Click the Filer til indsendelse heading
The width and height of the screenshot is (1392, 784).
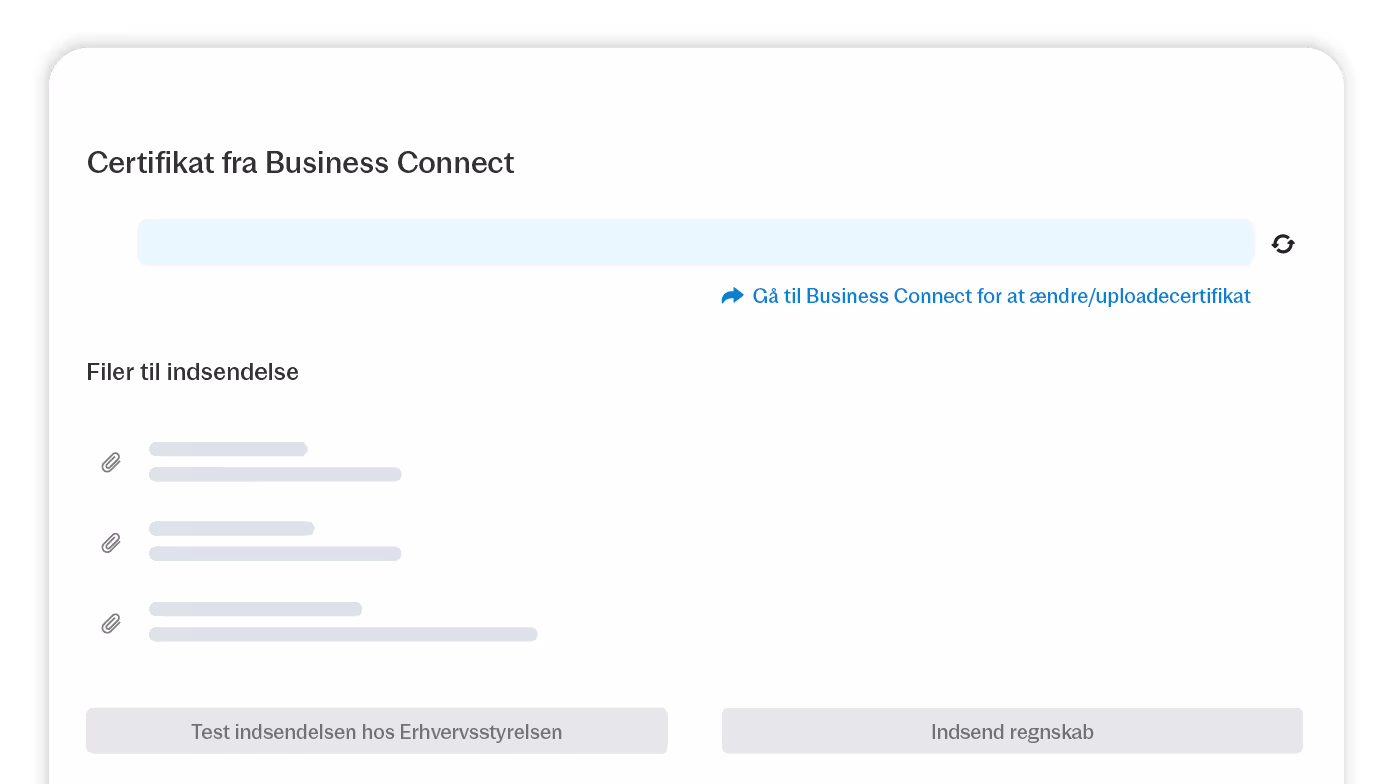pyautogui.click(x=192, y=372)
